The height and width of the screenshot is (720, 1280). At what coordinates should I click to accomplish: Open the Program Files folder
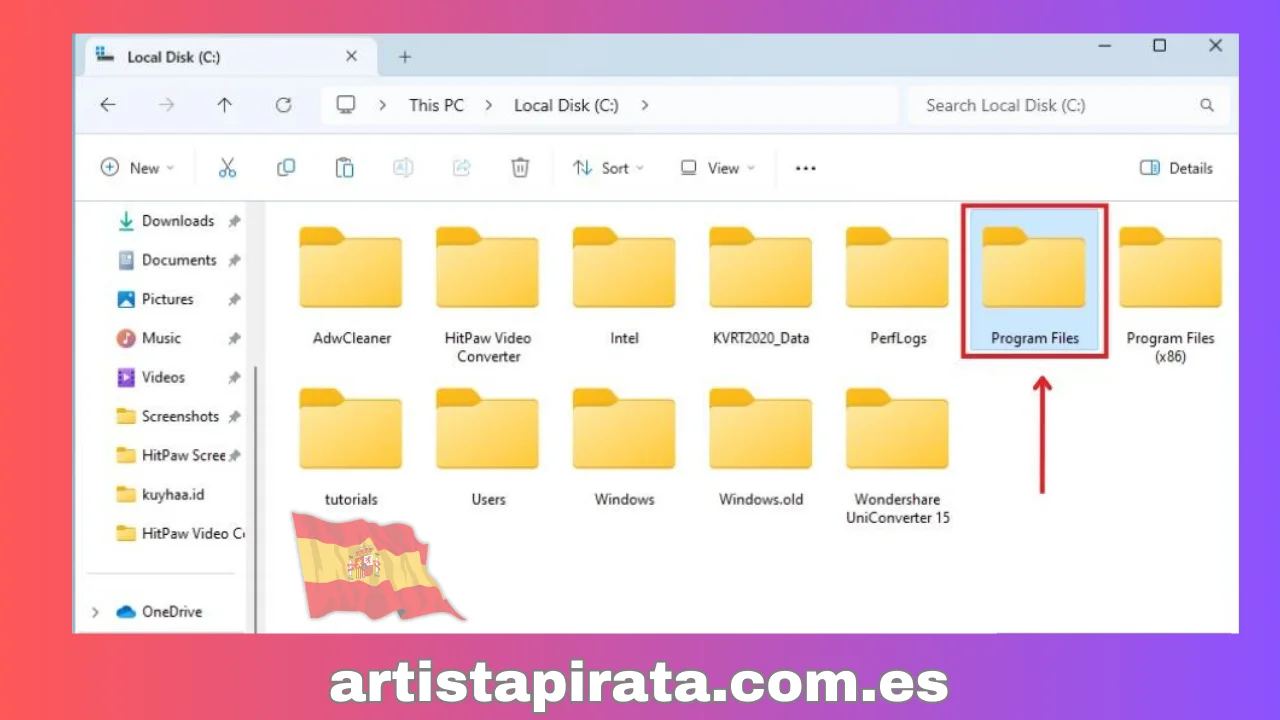[1034, 270]
